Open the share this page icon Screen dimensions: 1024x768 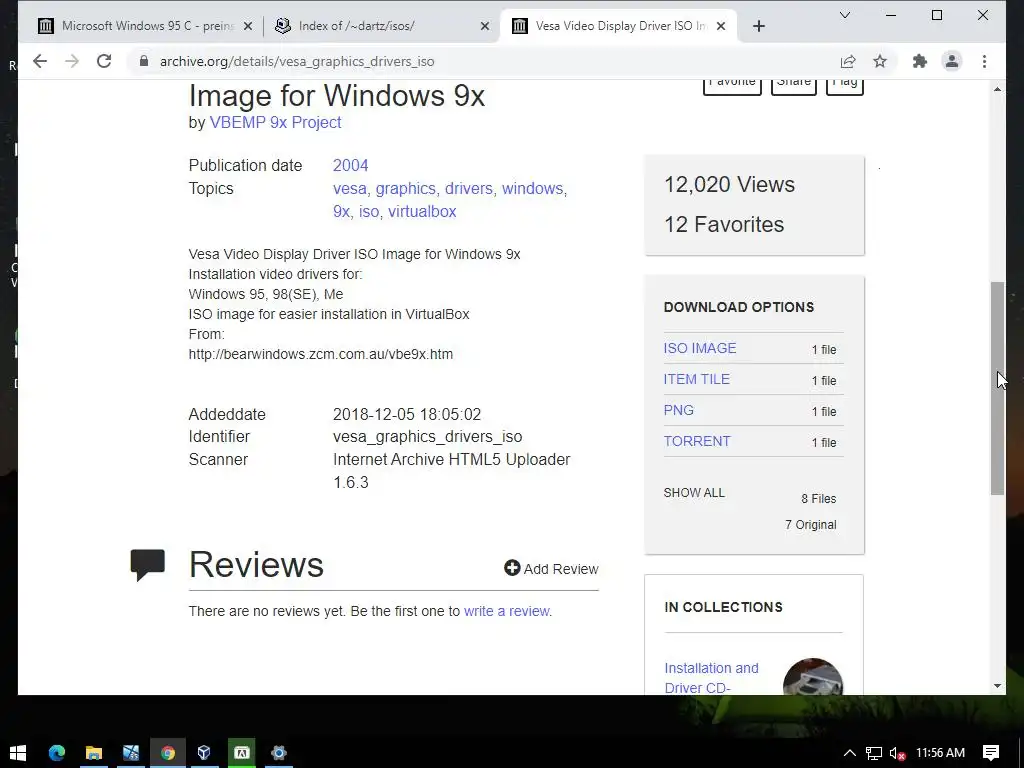click(x=848, y=61)
